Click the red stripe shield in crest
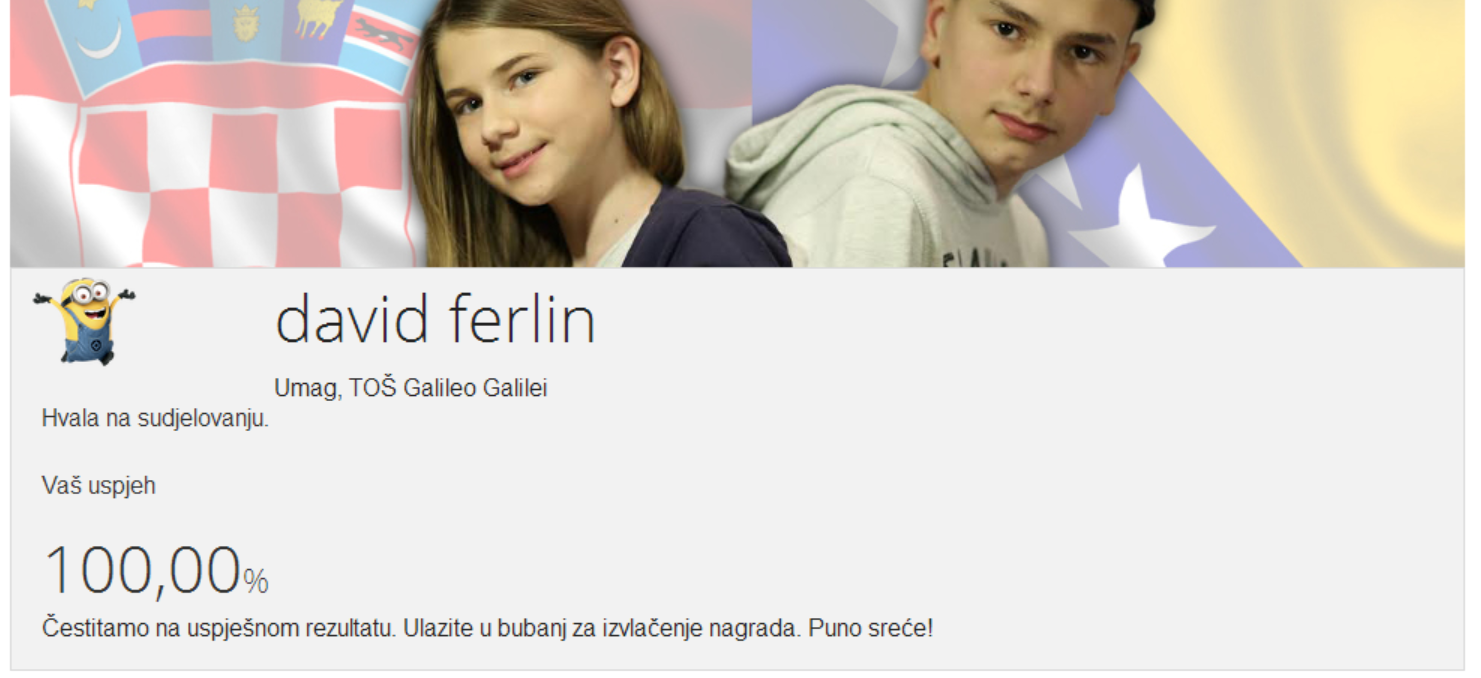Image resolution: width=1481 pixels, height=678 pixels. (x=172, y=30)
